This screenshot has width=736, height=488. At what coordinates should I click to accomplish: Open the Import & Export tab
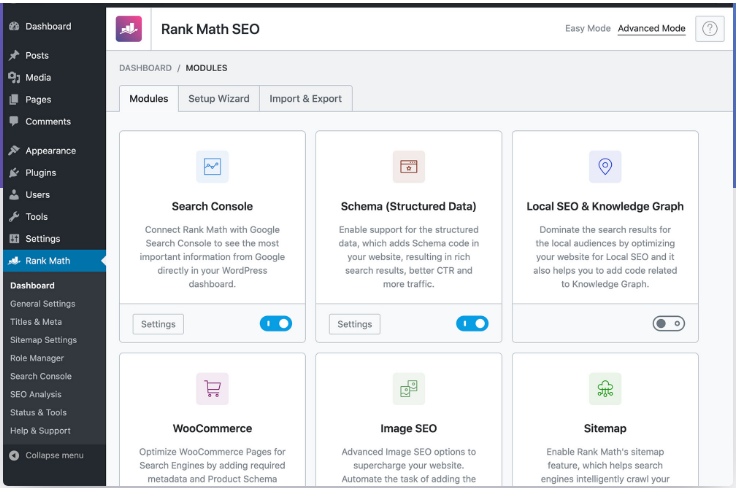pos(306,99)
